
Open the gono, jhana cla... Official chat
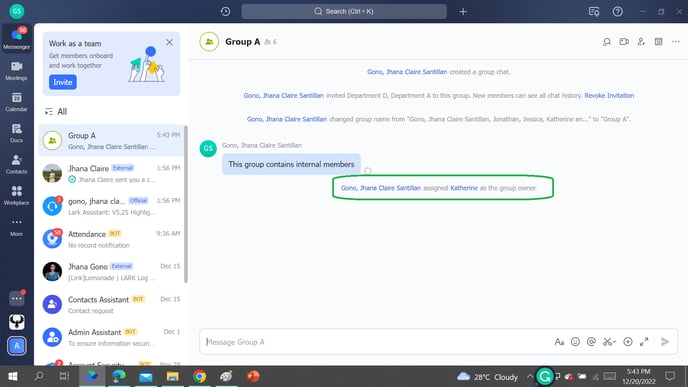[x=111, y=206]
